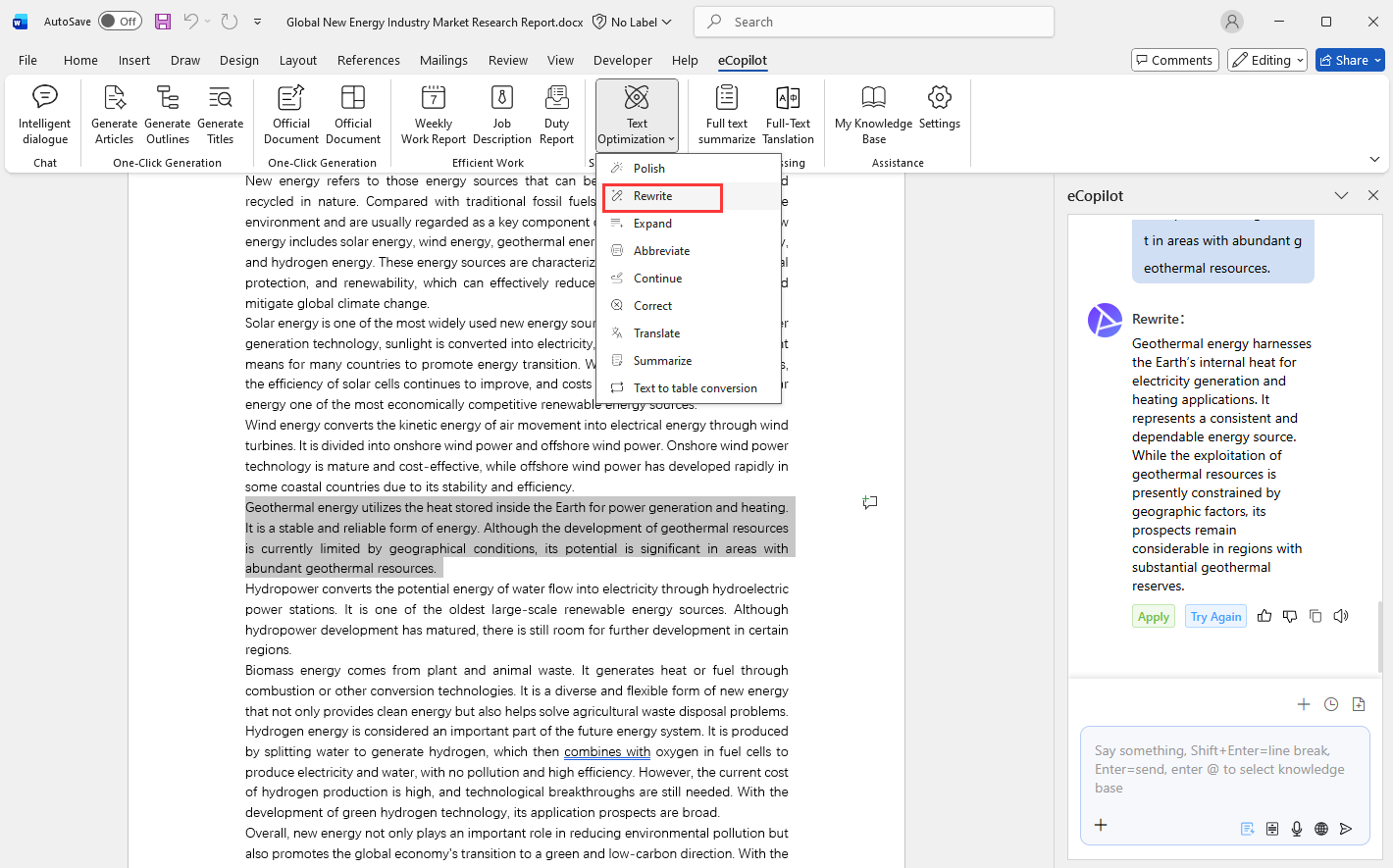Choose Text to table conversion option
1393x868 pixels.
[695, 388]
